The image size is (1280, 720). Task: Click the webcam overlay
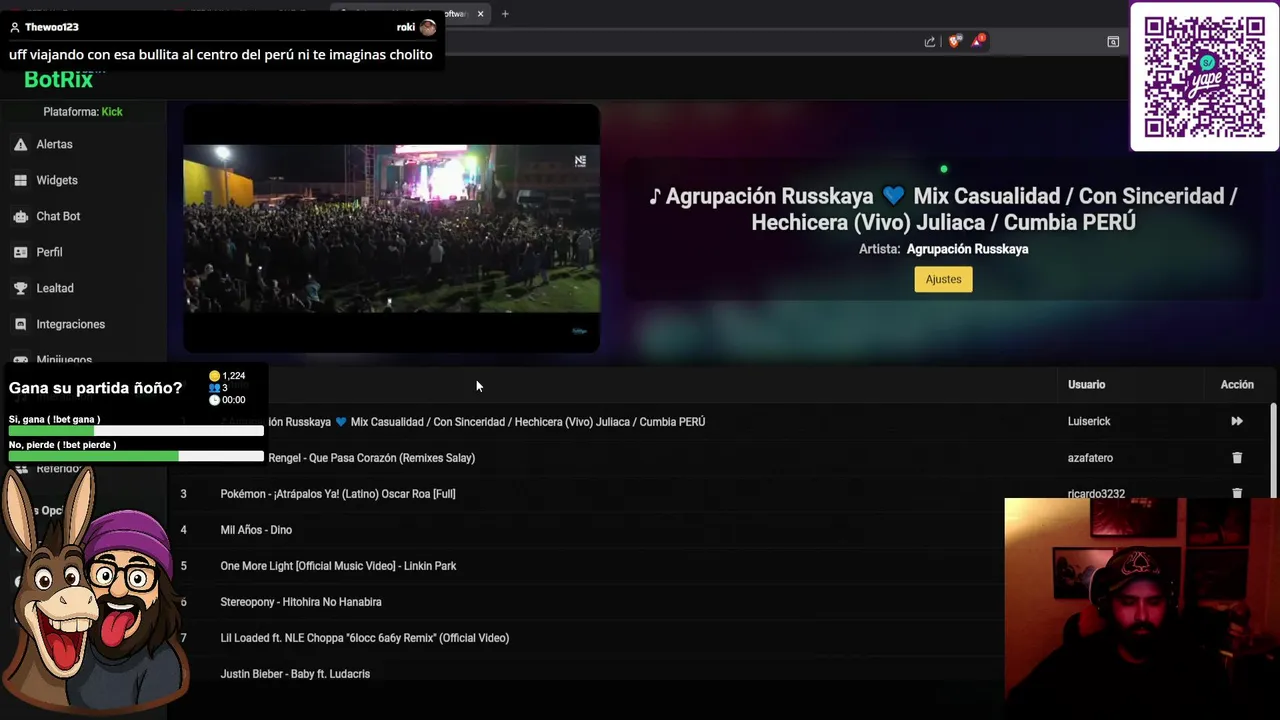pyautogui.click(x=1142, y=609)
